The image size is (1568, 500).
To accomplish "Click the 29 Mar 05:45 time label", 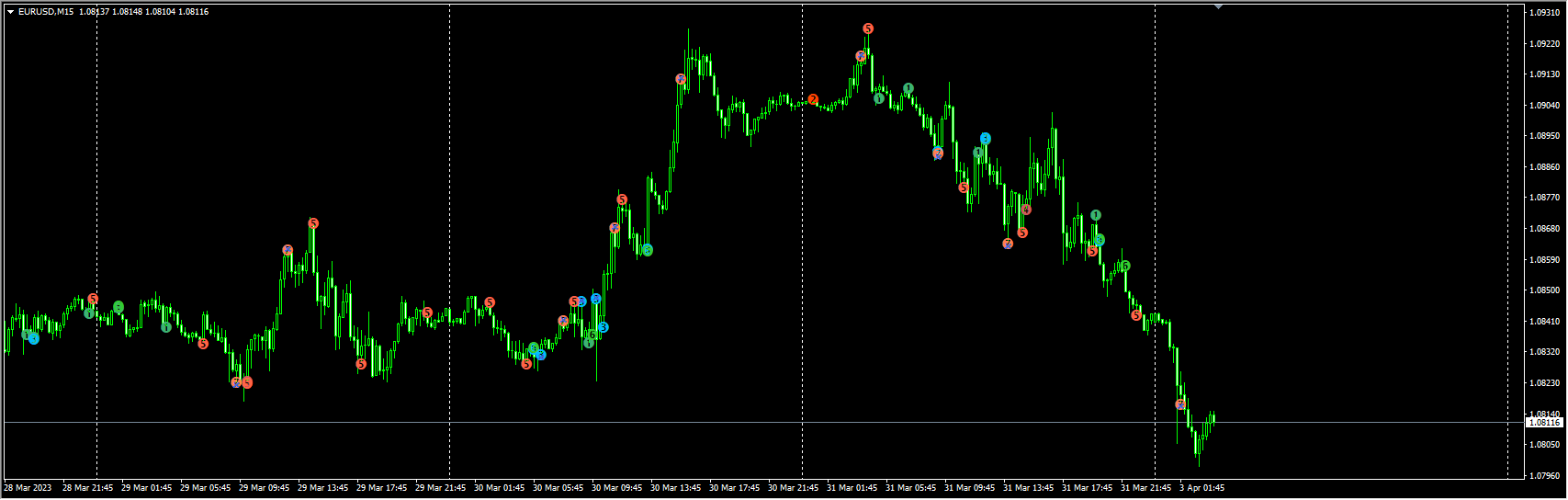I will [206, 488].
